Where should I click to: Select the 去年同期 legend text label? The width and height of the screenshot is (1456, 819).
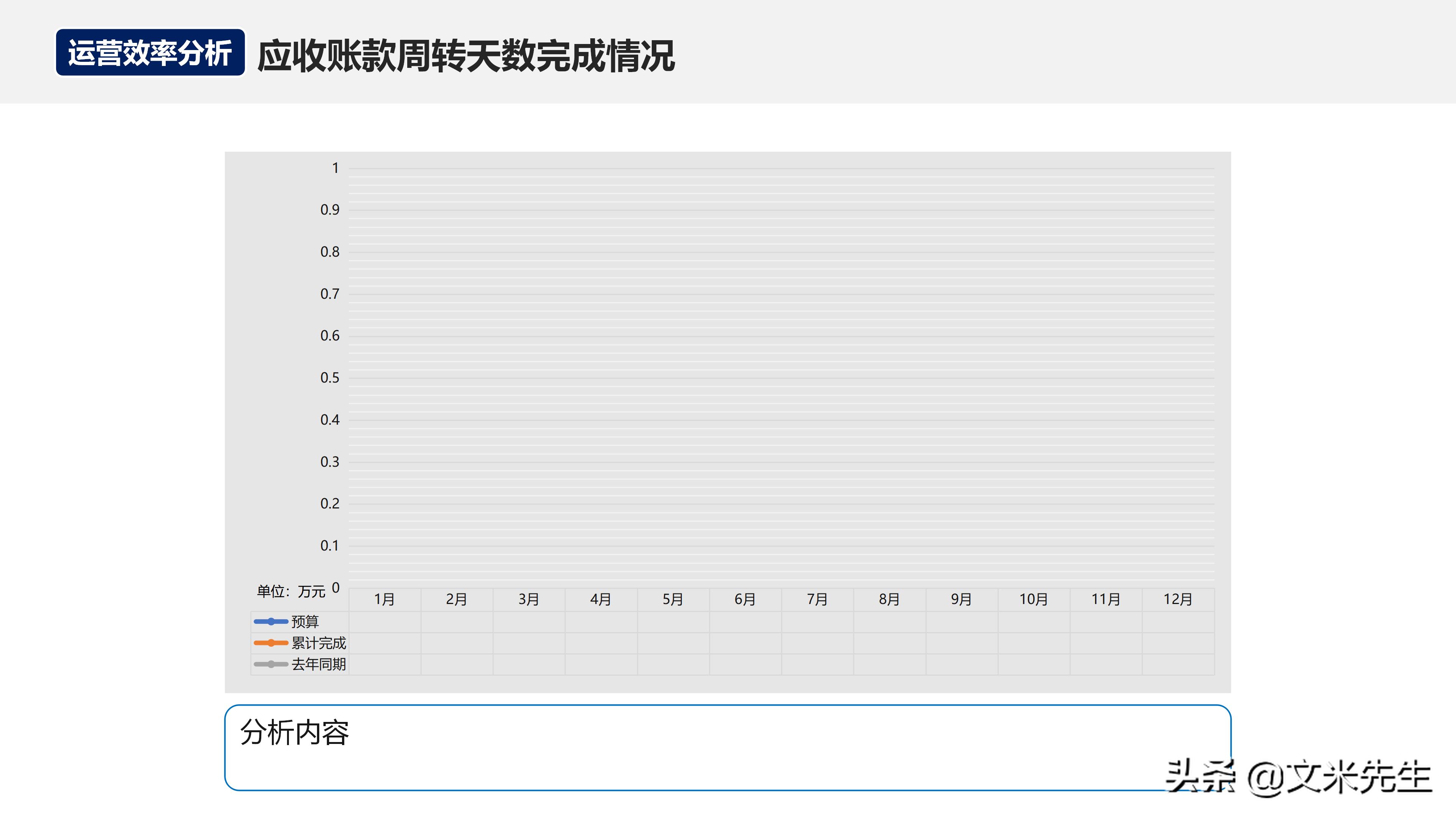click(x=319, y=665)
